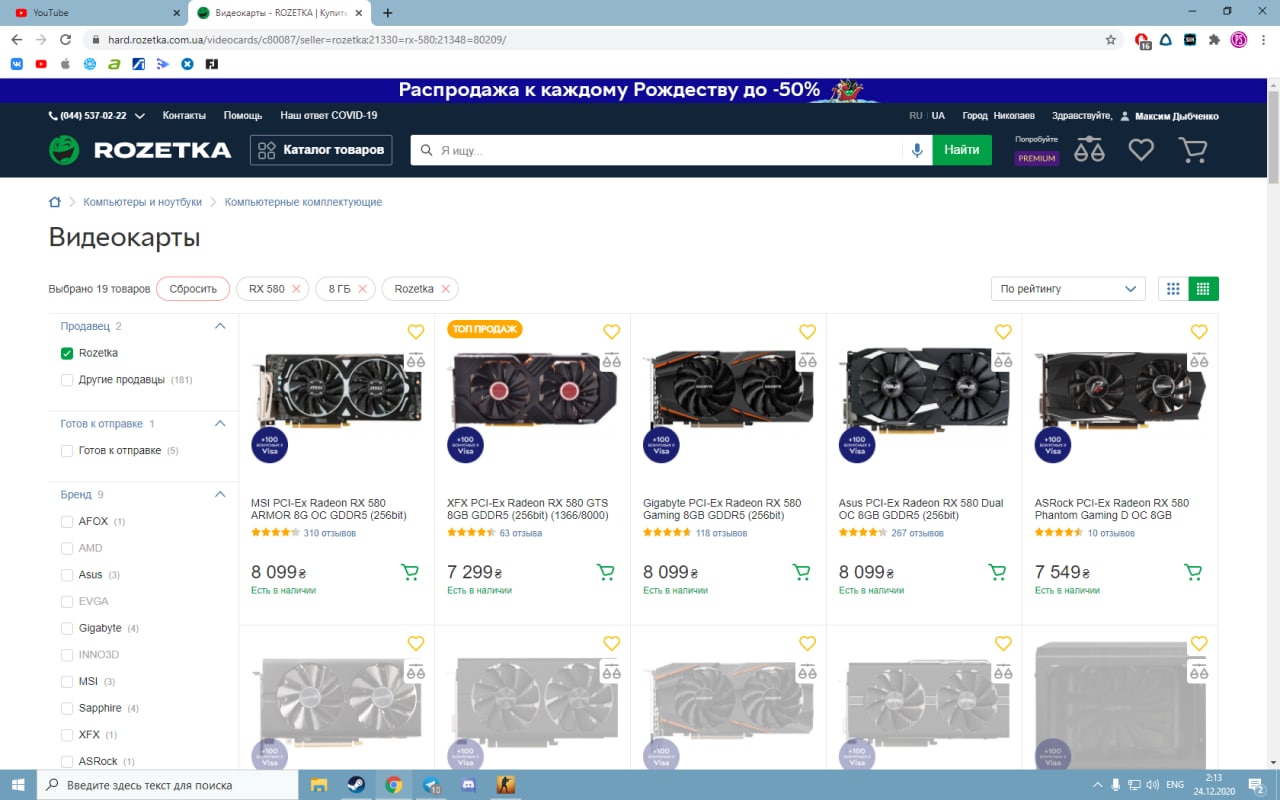Check the Asus brand checkbox
Image resolution: width=1280 pixels, height=800 pixels.
coord(67,575)
